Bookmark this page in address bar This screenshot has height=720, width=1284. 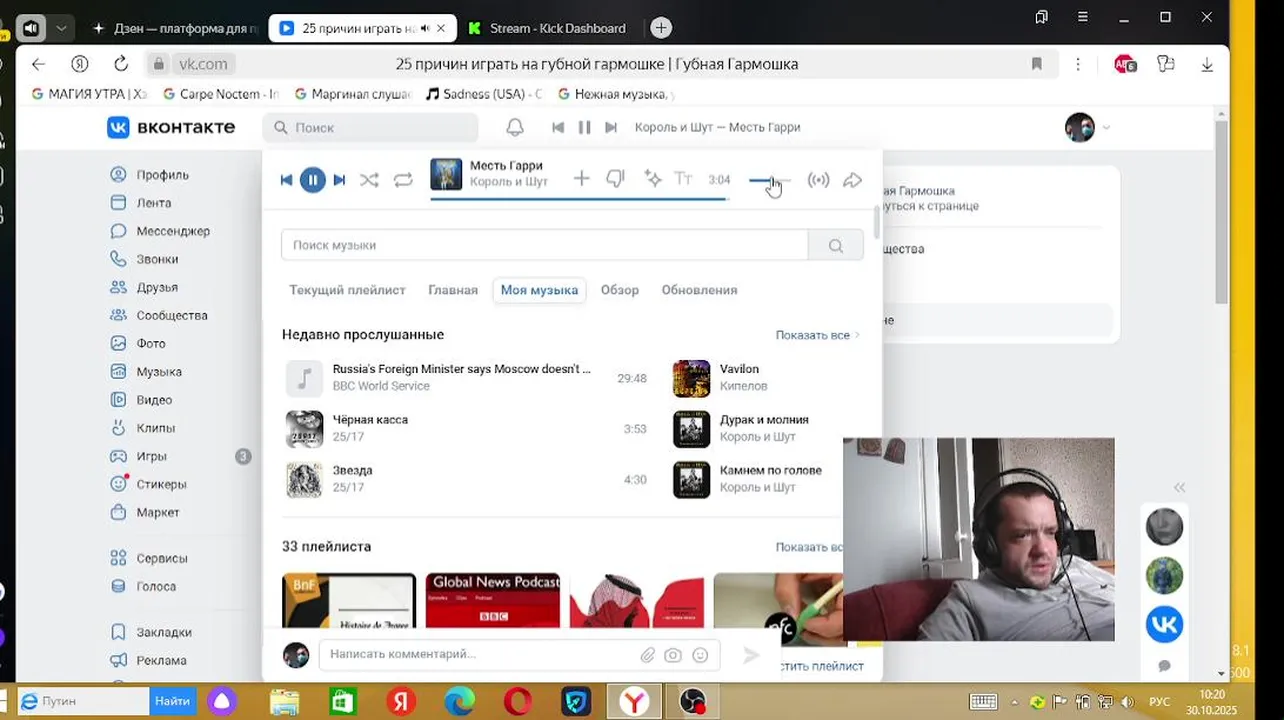pos(1037,64)
